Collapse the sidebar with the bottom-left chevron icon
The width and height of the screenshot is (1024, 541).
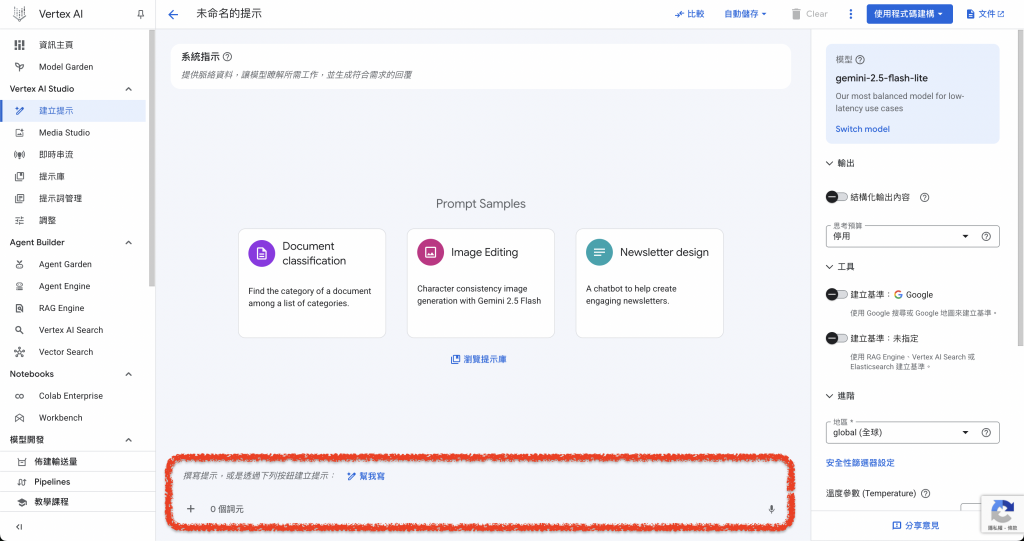[x=19, y=527]
